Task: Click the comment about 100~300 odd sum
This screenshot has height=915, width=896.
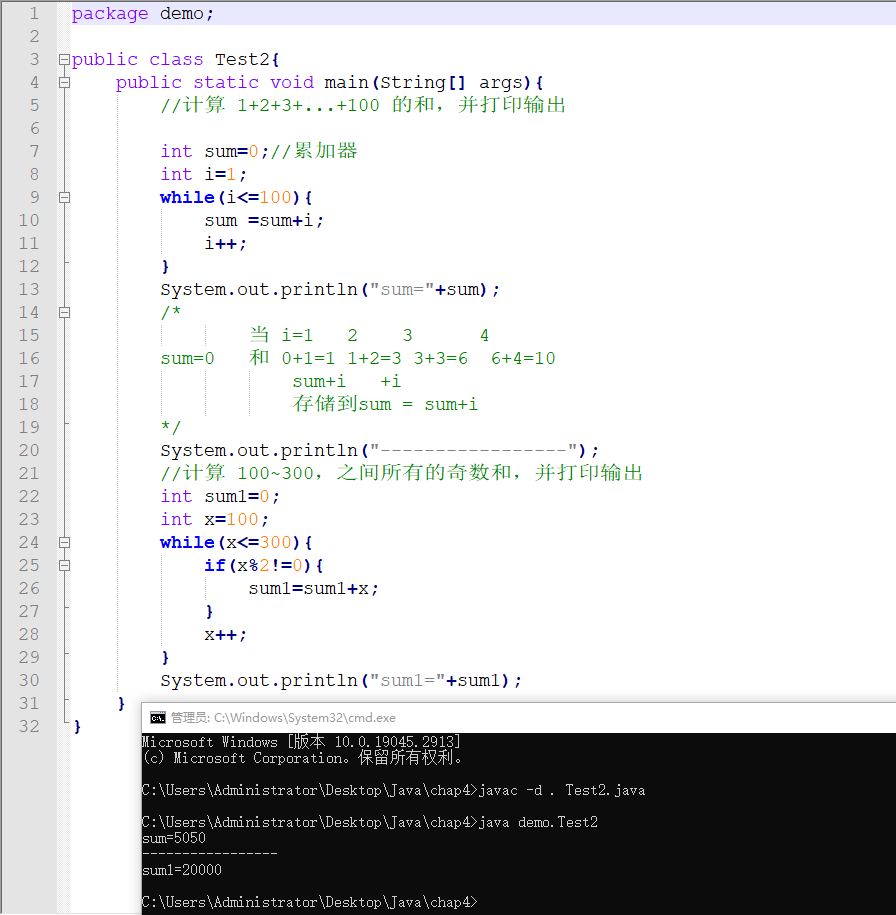Action: pyautogui.click(x=402, y=473)
